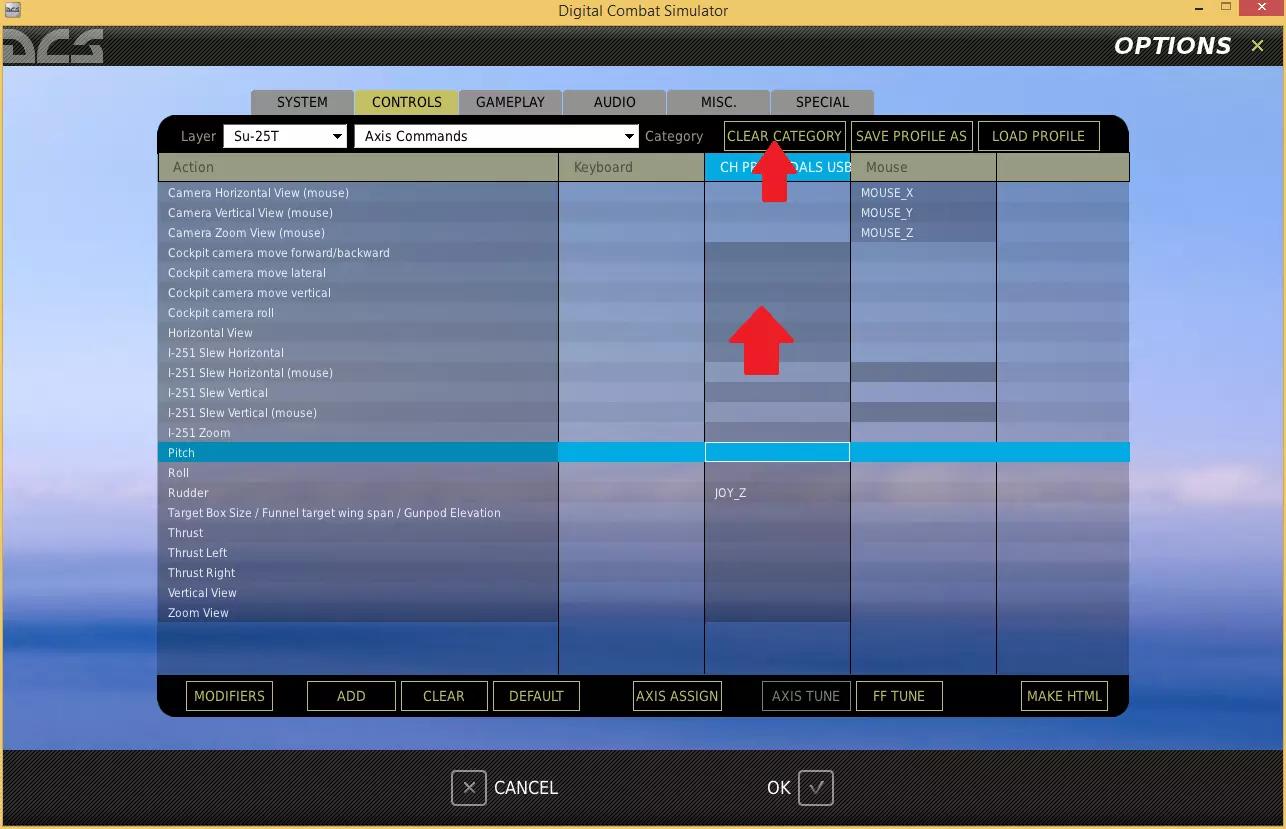Select "I-251 Slew Horizontal" without mouse suffix
1286x829 pixels.
click(x=358, y=353)
